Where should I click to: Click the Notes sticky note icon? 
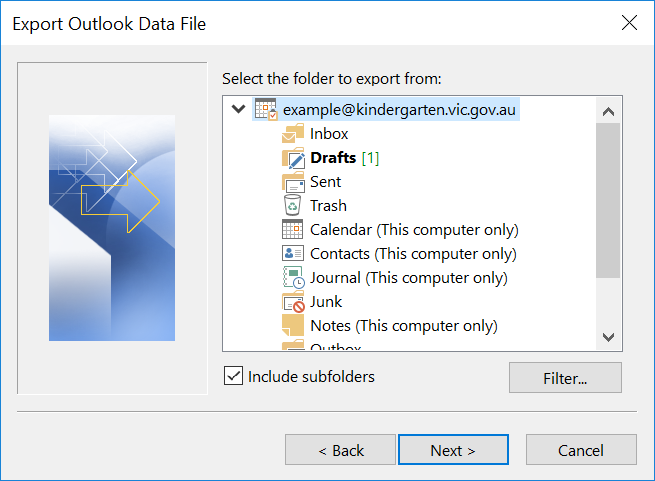[x=293, y=326]
